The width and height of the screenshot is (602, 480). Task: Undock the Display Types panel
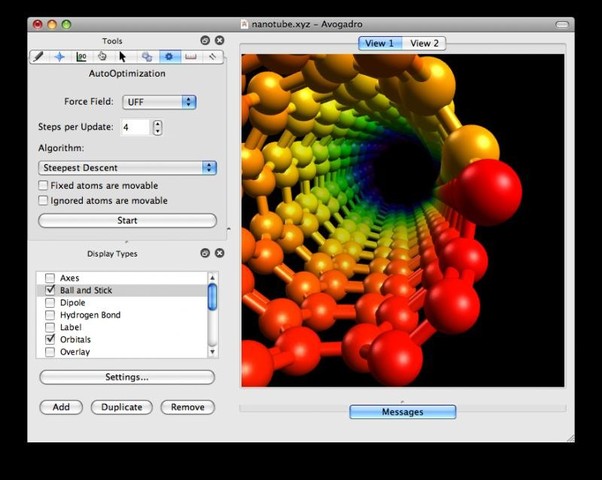205,253
